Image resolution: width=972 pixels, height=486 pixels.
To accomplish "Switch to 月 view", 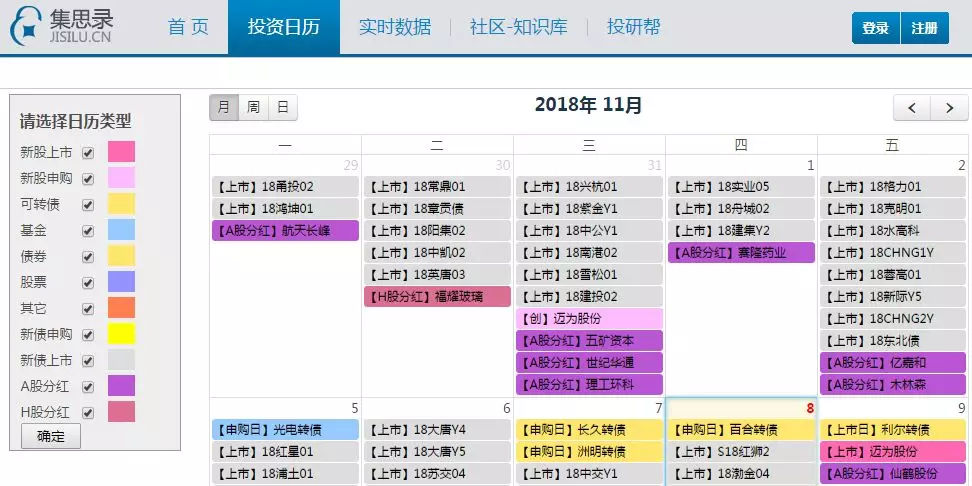I will click(x=224, y=107).
